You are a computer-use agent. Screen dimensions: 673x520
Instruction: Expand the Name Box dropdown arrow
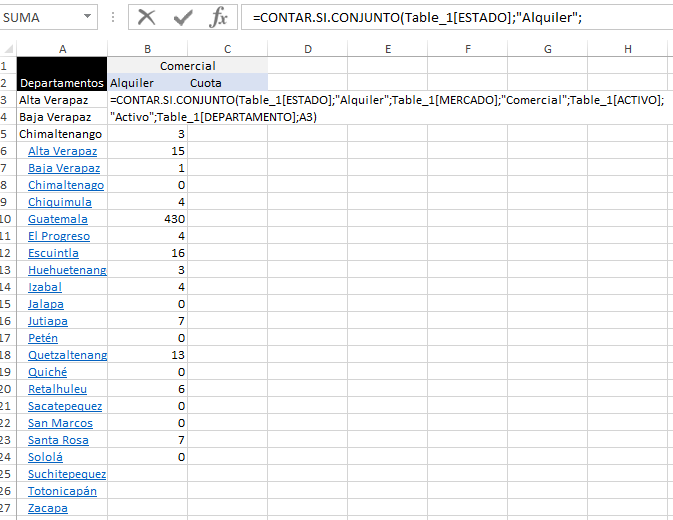coord(88,17)
